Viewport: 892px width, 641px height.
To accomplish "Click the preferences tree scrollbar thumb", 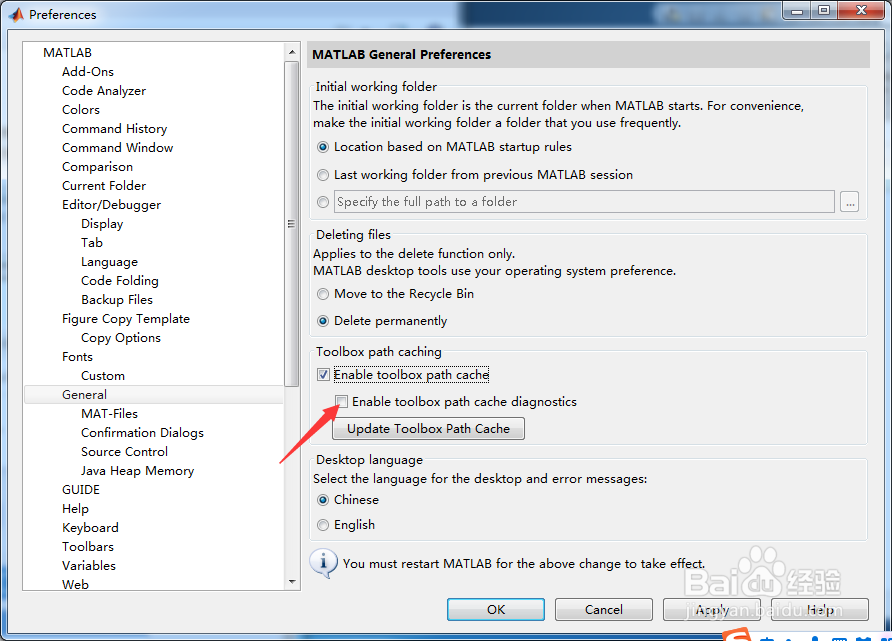I will click(292, 224).
